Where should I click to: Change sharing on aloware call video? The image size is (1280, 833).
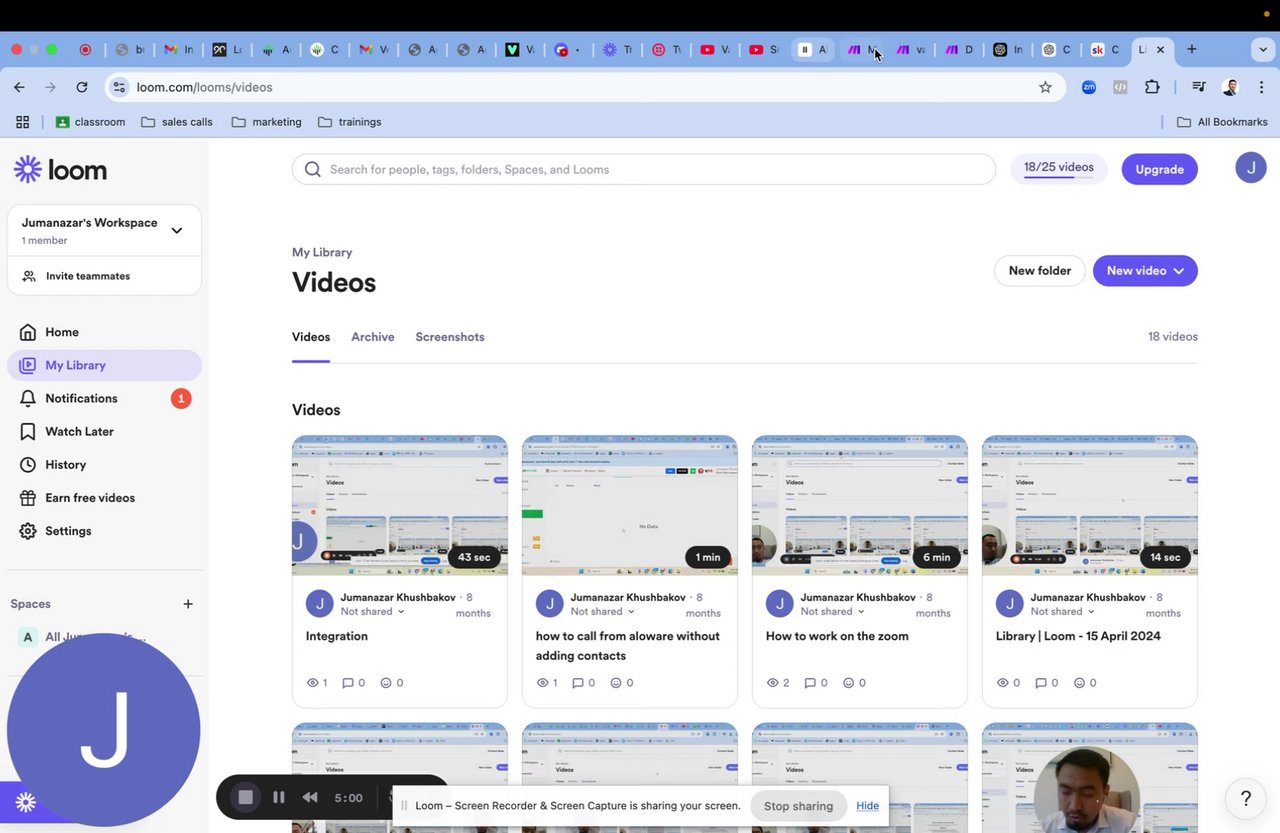click(x=602, y=612)
